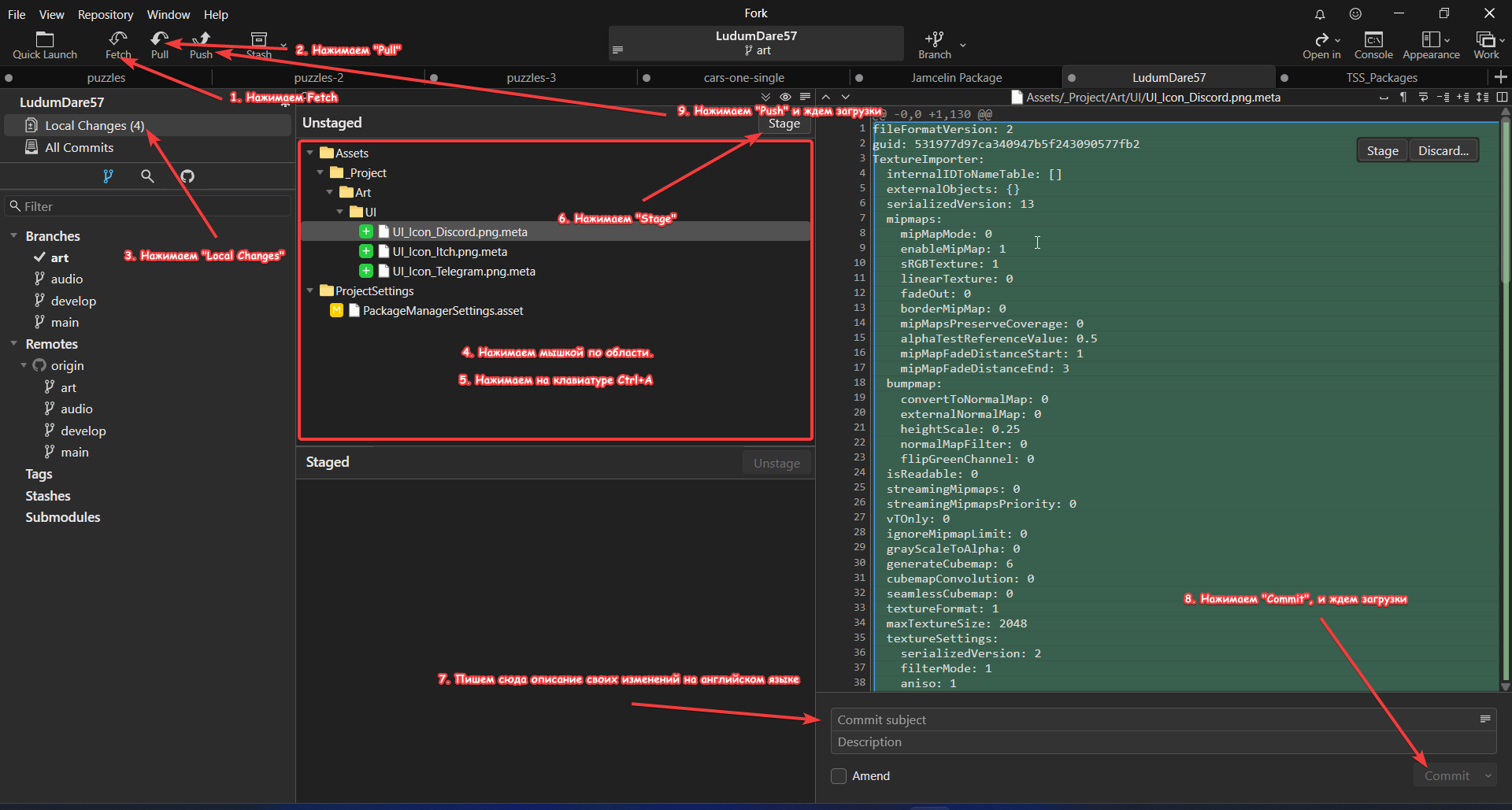Viewport: 1512px width, 810px height.
Task: Click the diff panel vertical scrollbar
Action: (1505, 394)
